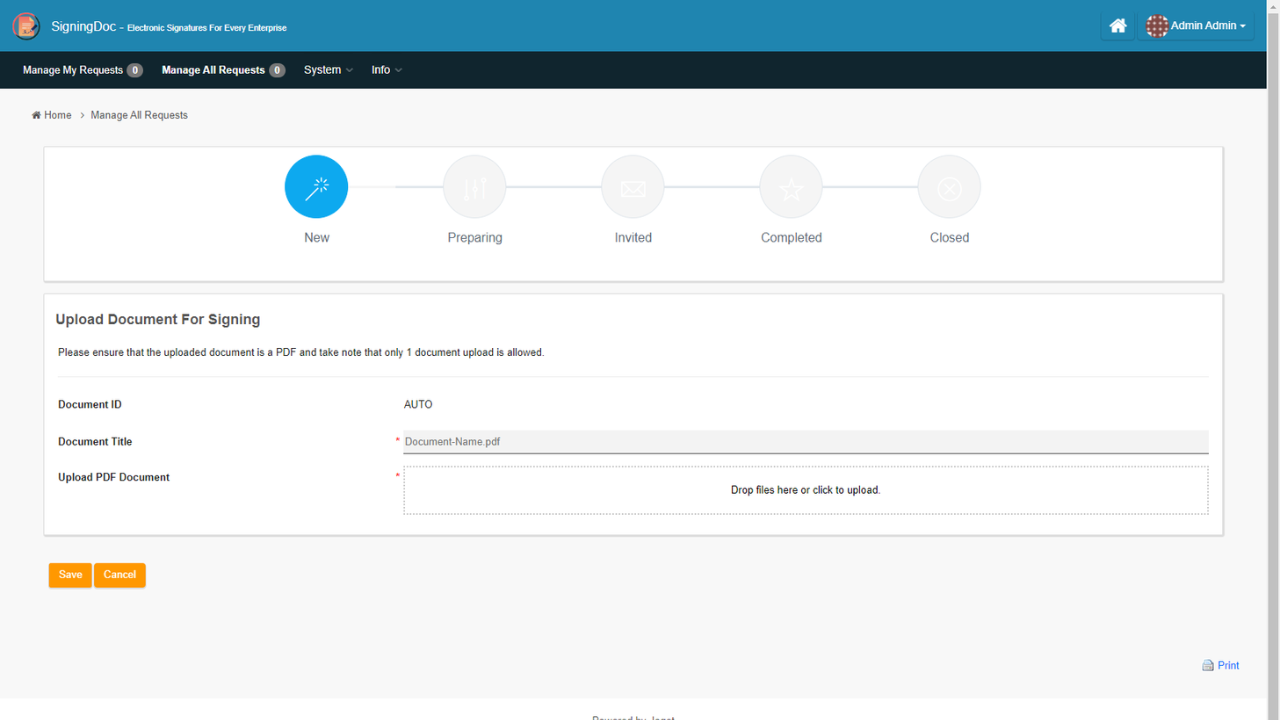Image resolution: width=1280 pixels, height=720 pixels.
Task: Follow the Home breadcrumb link
Action: [x=57, y=115]
